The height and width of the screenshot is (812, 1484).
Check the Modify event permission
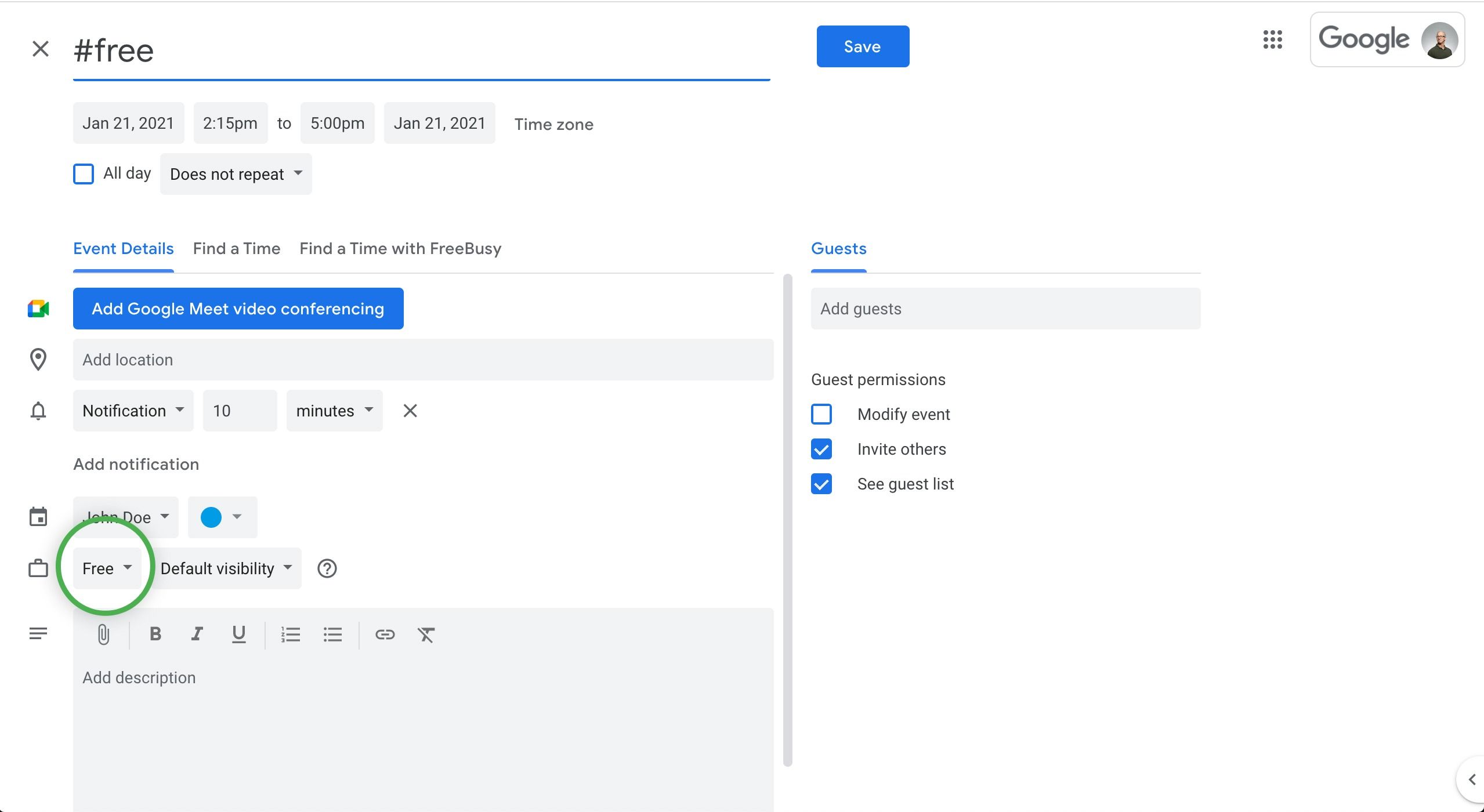(821, 414)
